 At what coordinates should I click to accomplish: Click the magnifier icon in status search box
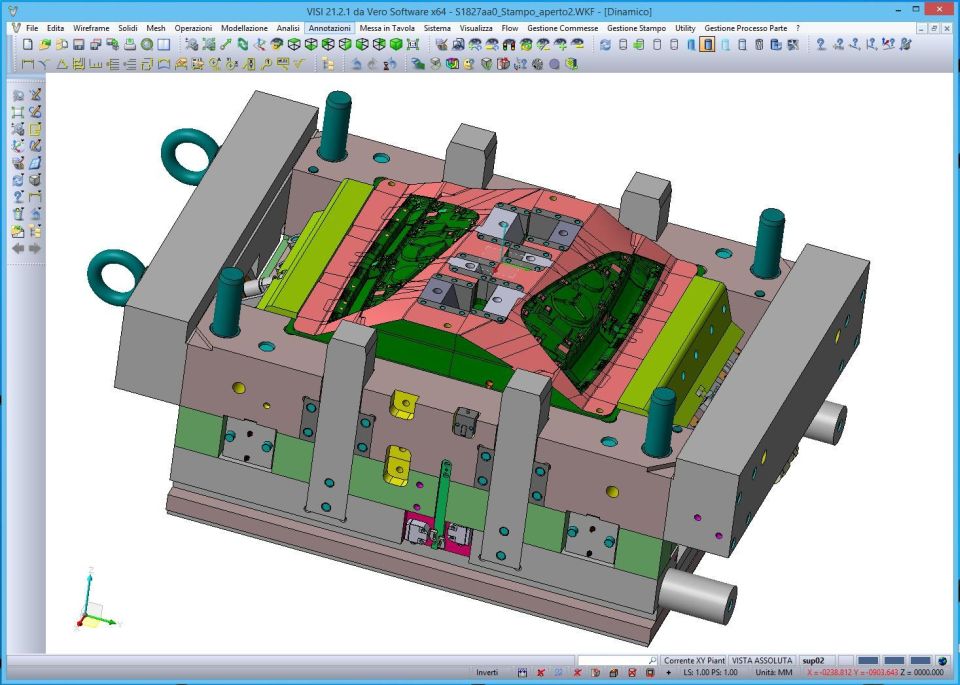point(652,661)
